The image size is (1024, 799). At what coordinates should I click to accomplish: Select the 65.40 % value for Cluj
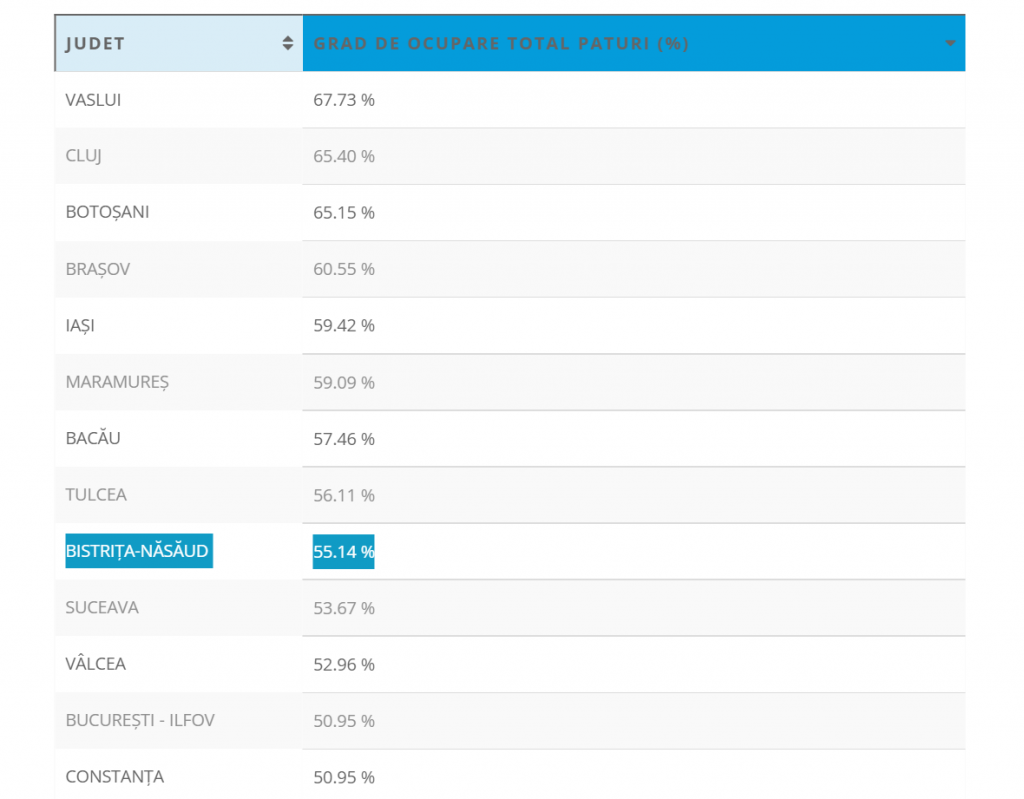343,156
